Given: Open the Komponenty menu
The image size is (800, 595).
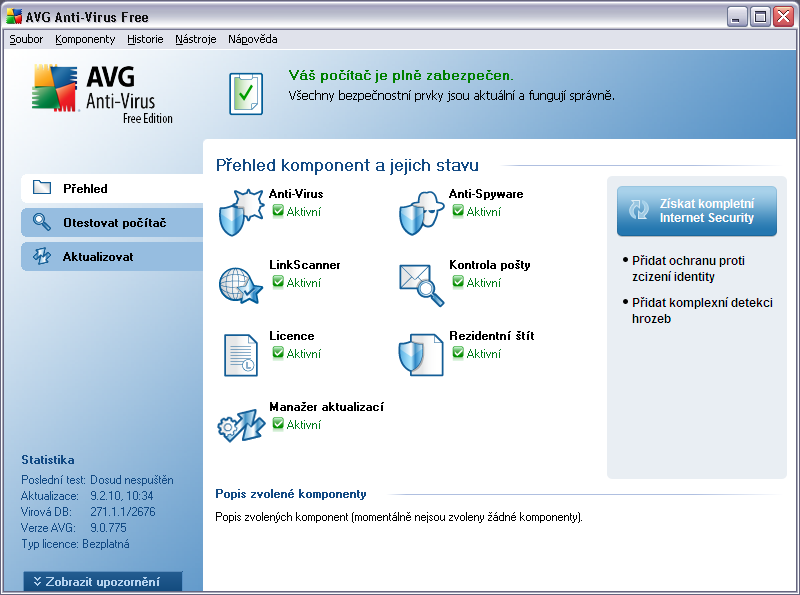Looking at the screenshot, I should 85,39.
